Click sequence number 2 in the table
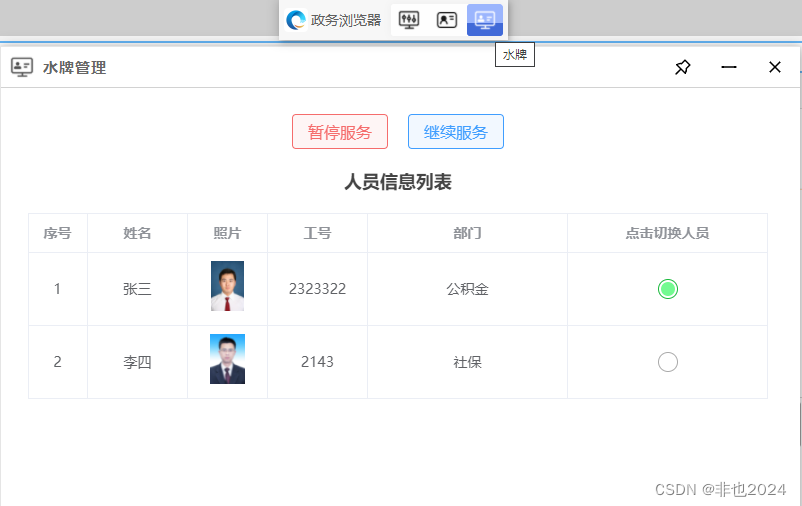Screen dimensions: 802x506 click(x=57, y=362)
